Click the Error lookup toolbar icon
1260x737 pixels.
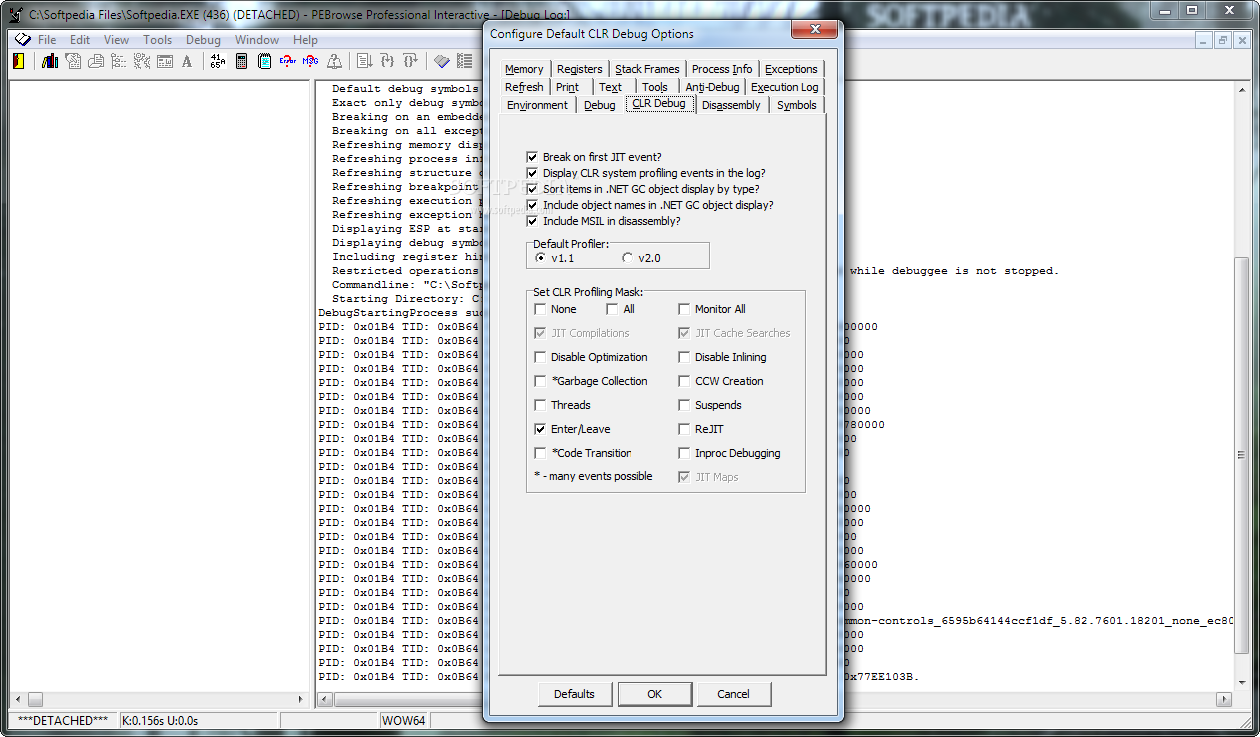pyautogui.click(x=288, y=61)
